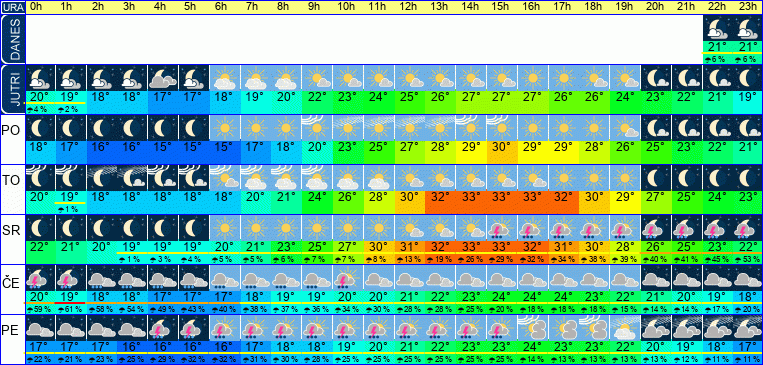The image size is (763, 365).
Task: Select the JUTRI 23h clear moon icon
Action: click(x=748, y=78)
